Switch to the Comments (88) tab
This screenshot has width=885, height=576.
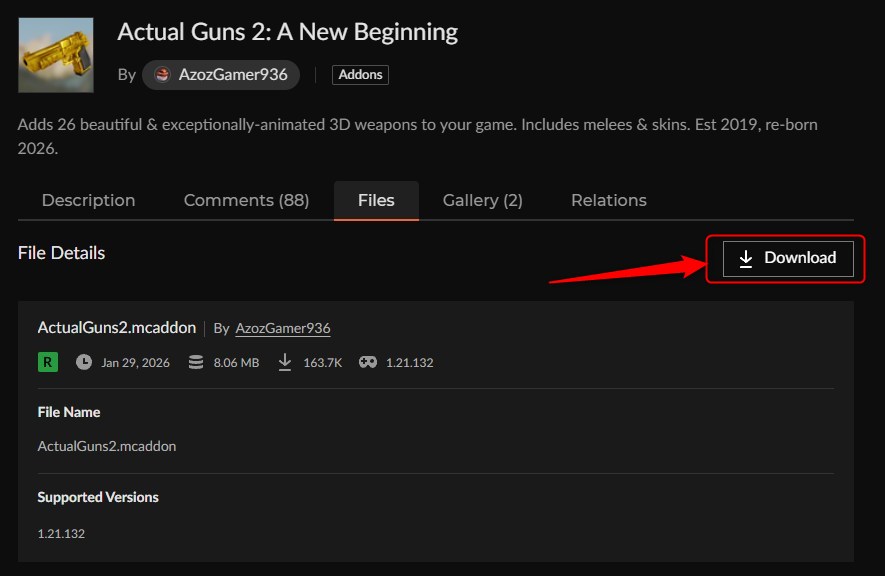(246, 200)
